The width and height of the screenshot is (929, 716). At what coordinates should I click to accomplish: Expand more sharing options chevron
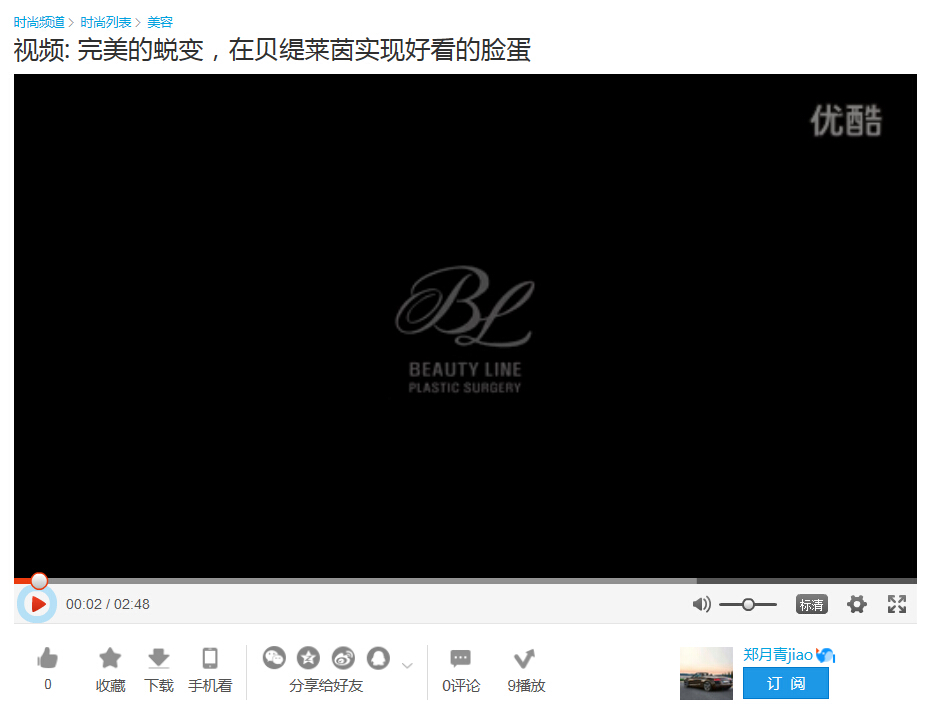click(x=407, y=665)
